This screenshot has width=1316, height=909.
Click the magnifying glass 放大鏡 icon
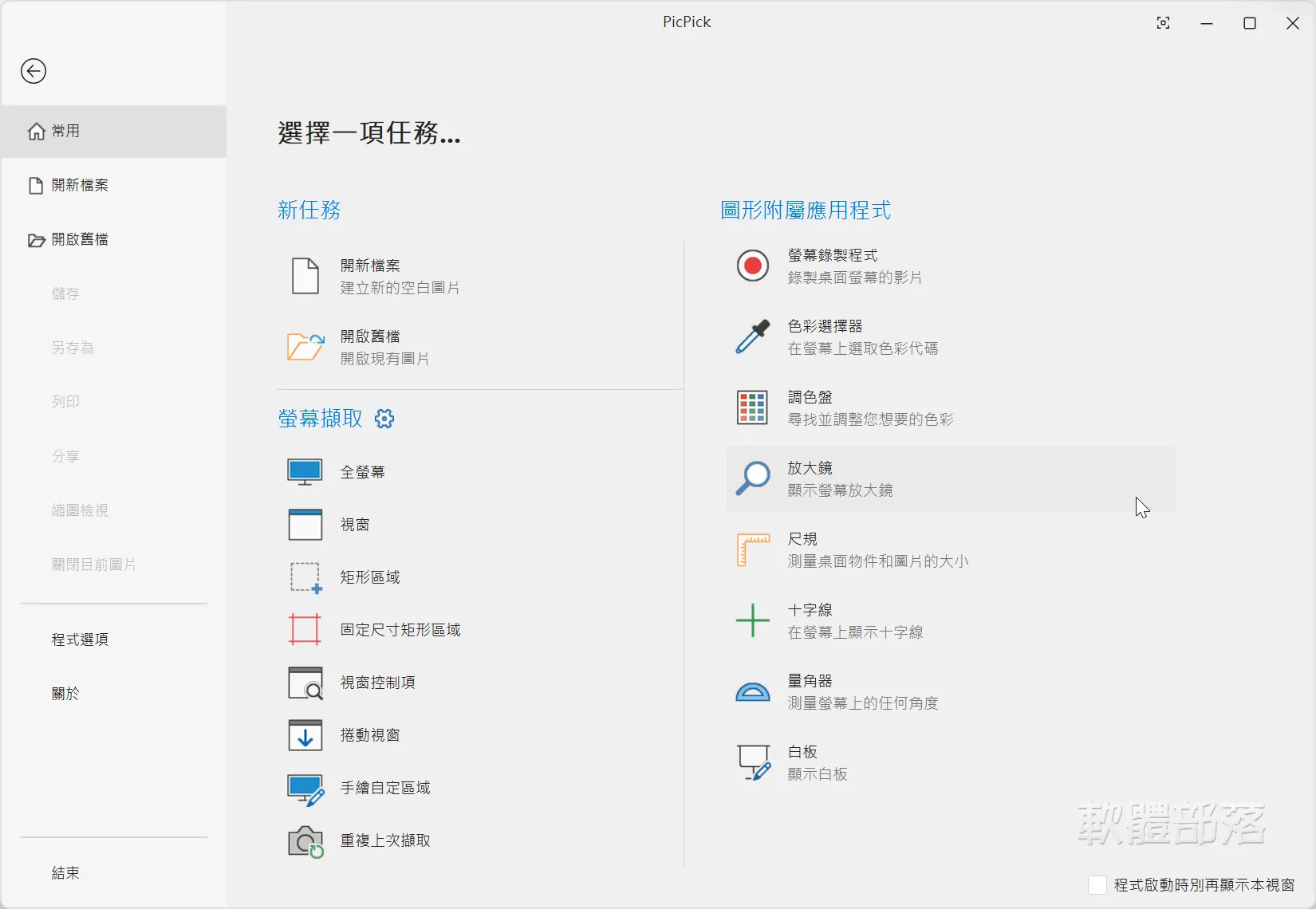(752, 478)
